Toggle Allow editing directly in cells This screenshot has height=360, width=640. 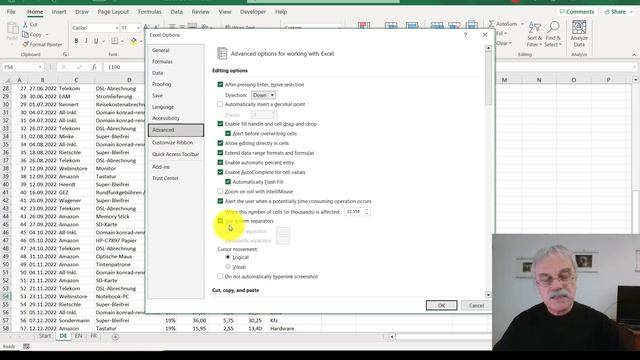220,143
